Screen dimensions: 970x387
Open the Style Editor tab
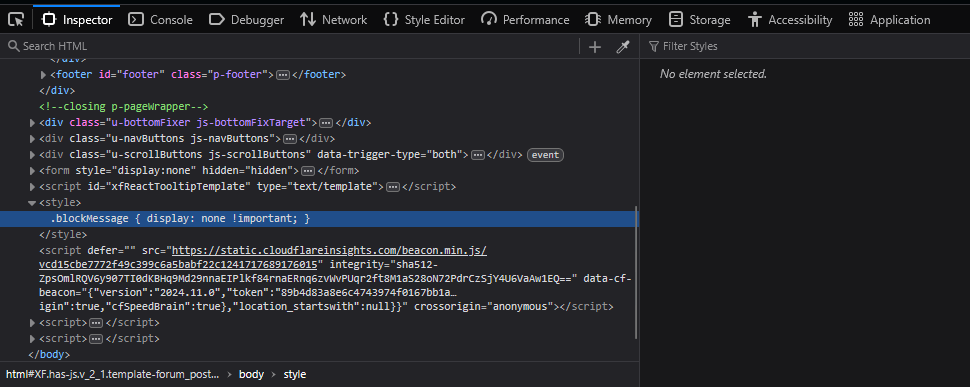424,20
